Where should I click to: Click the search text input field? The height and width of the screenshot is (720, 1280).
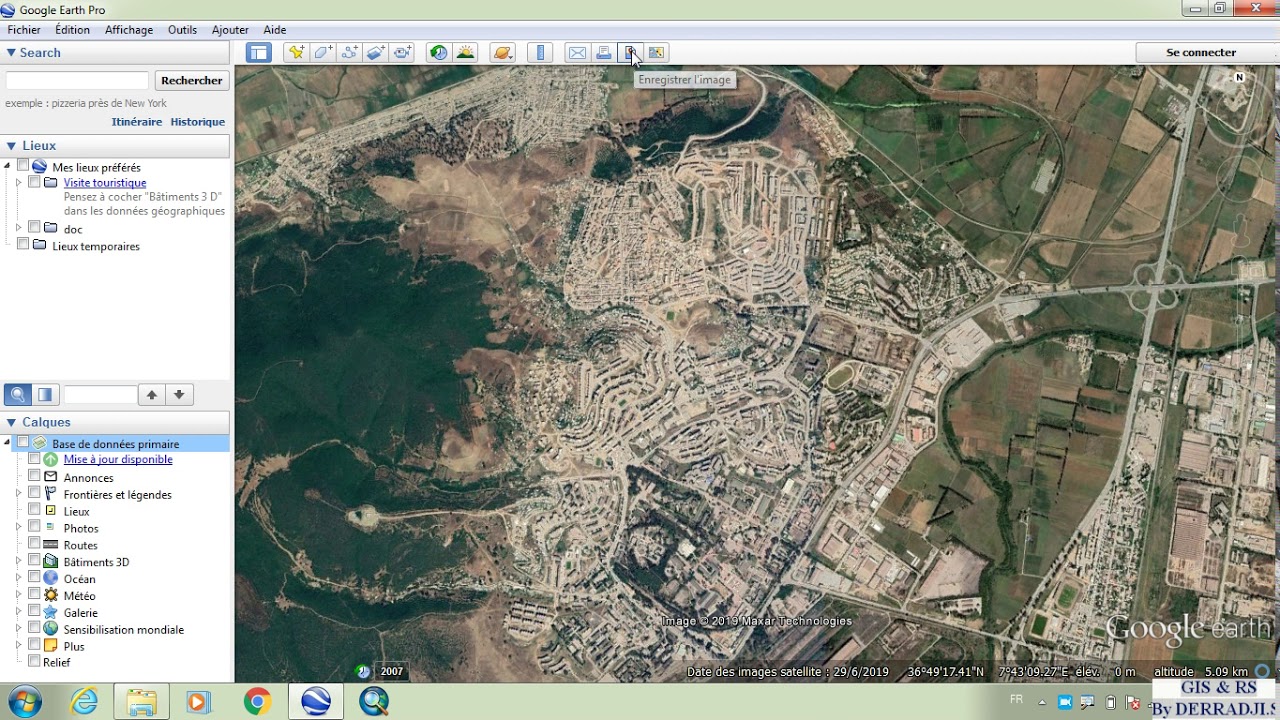77,81
